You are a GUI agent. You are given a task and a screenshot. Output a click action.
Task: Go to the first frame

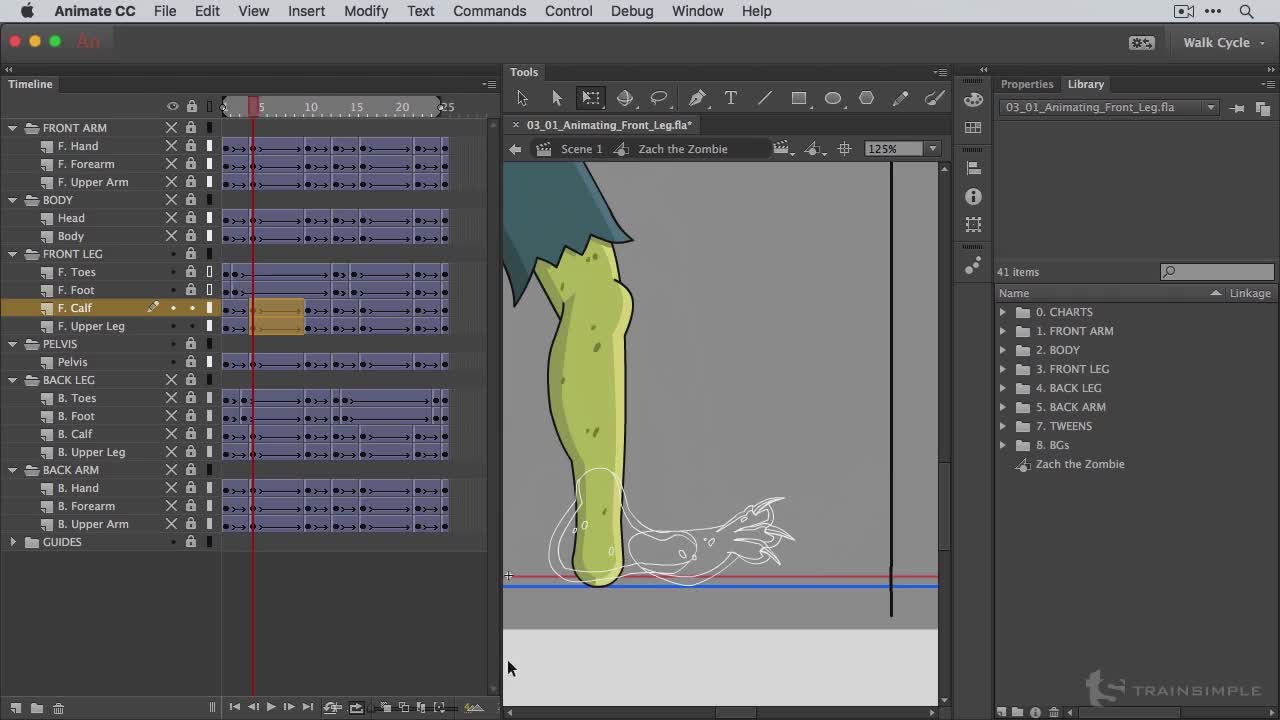(235, 707)
